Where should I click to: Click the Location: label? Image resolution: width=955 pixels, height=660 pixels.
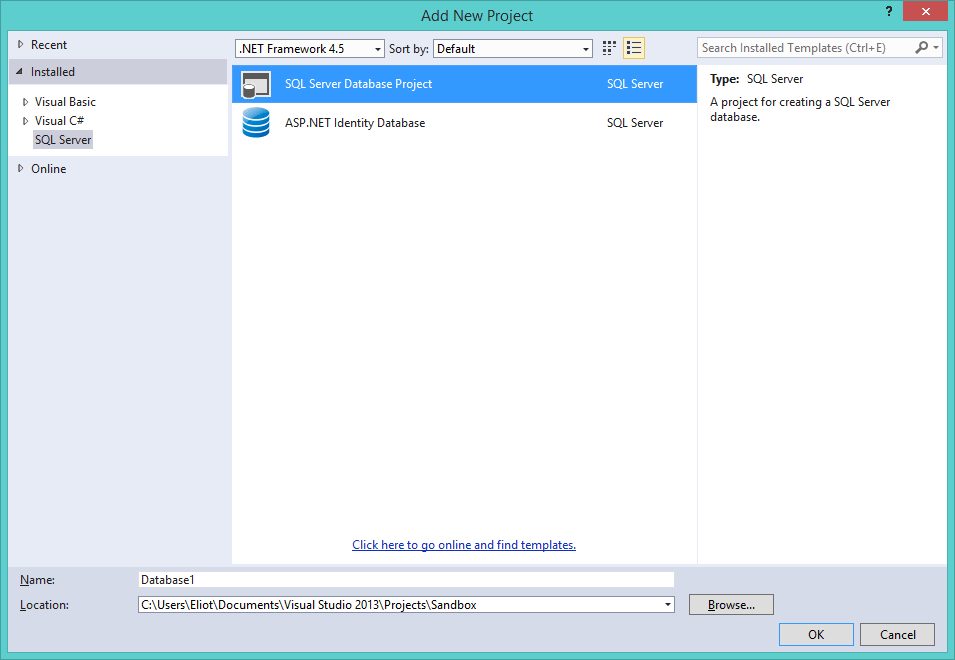click(44, 605)
